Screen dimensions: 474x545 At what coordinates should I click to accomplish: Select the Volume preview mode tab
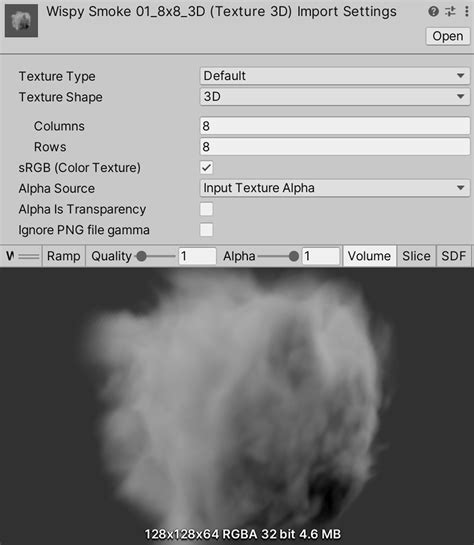click(x=369, y=256)
